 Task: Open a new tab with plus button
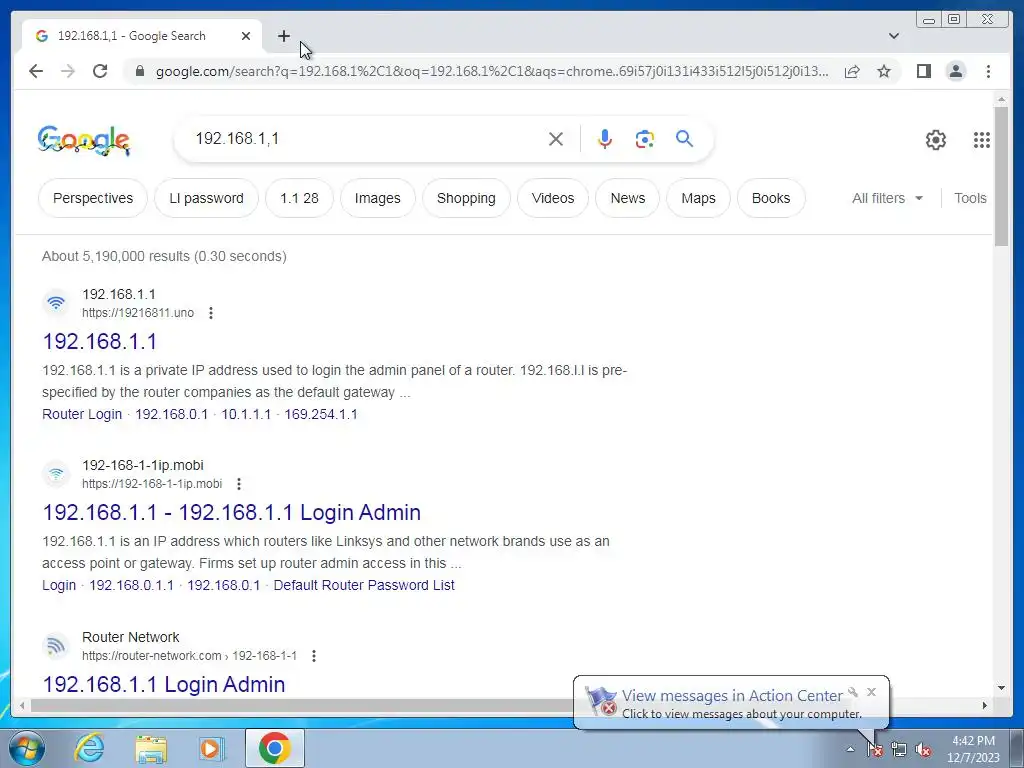coord(283,36)
